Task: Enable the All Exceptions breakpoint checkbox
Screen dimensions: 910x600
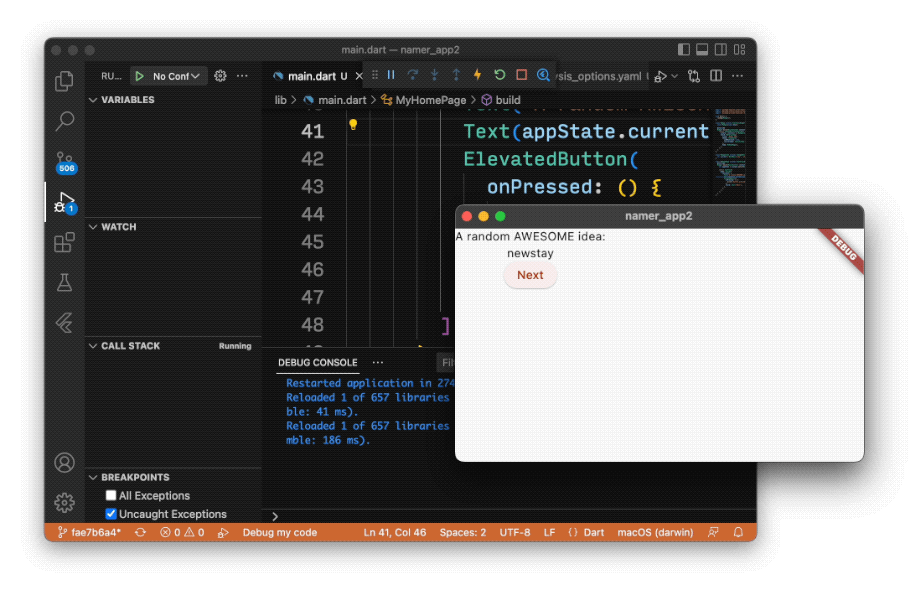Action: pos(110,495)
